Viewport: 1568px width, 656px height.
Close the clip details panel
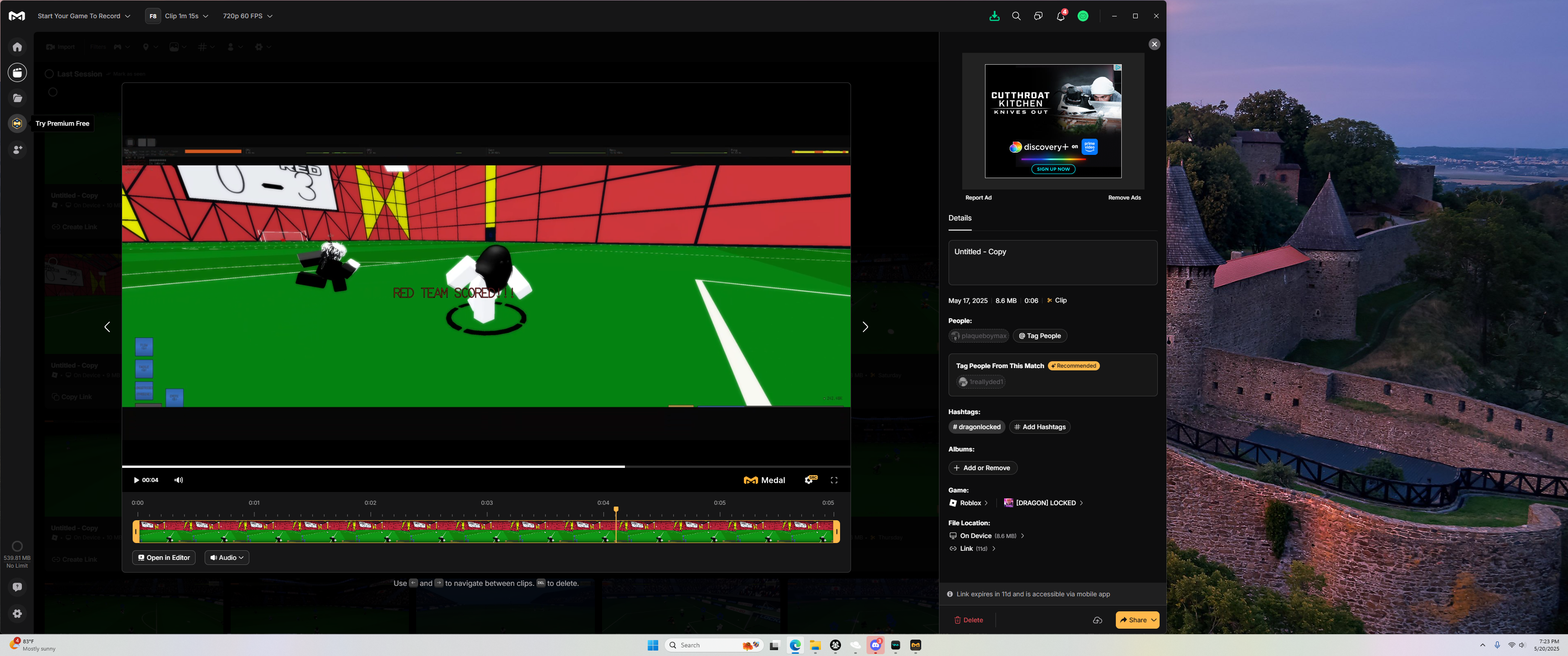[x=1154, y=45]
